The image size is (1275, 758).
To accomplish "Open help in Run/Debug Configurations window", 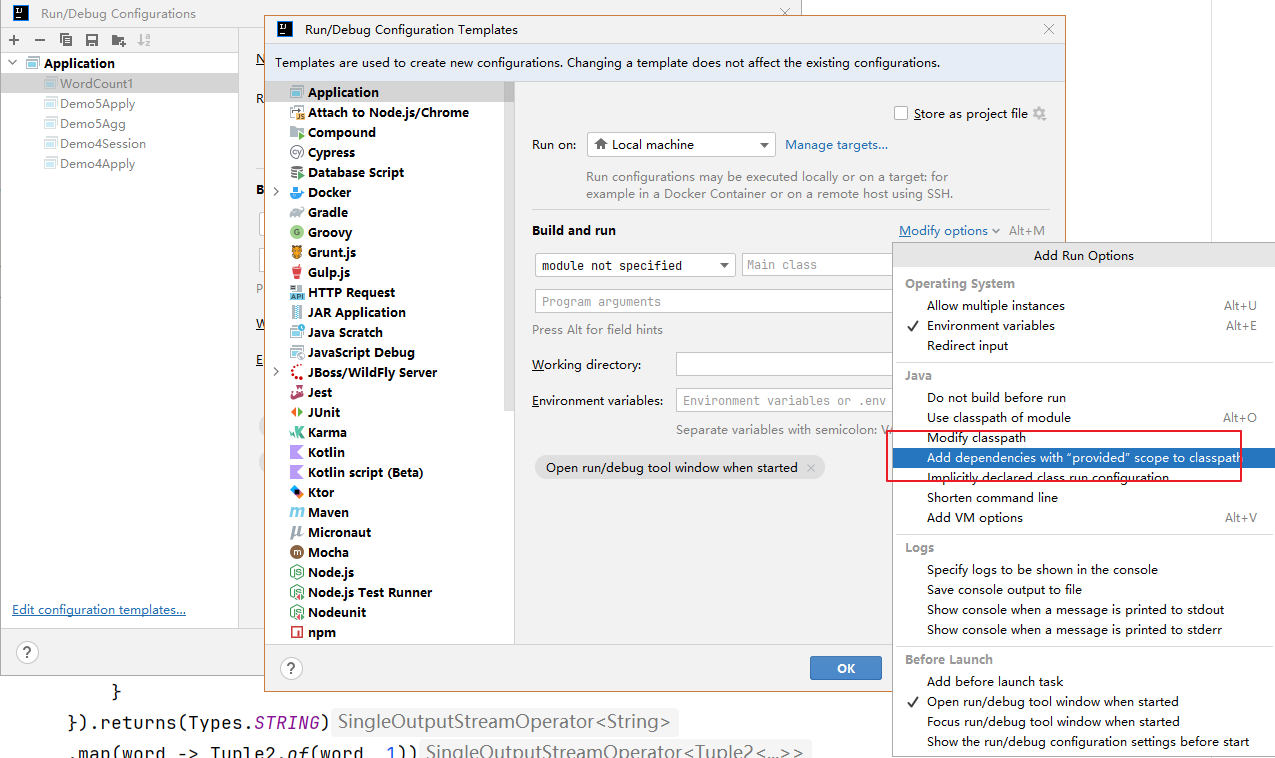I will tap(27, 653).
